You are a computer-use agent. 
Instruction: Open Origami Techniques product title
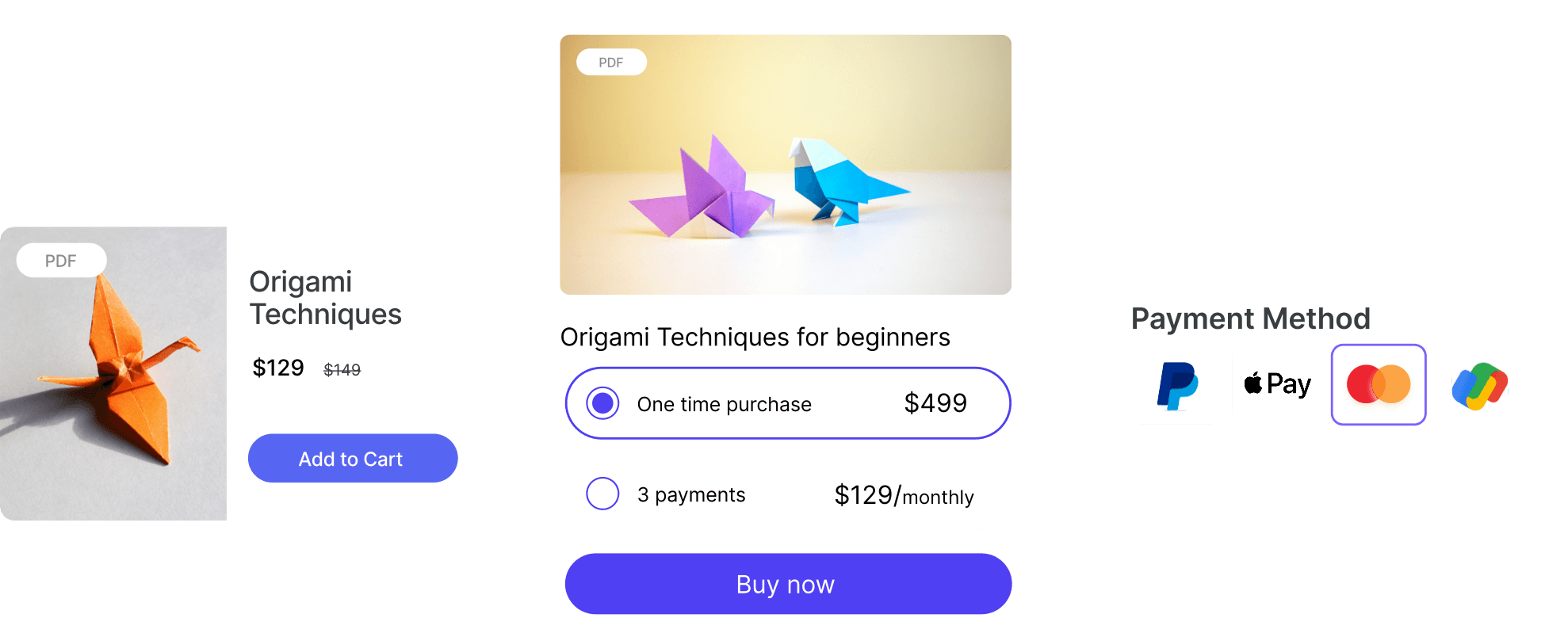click(325, 298)
